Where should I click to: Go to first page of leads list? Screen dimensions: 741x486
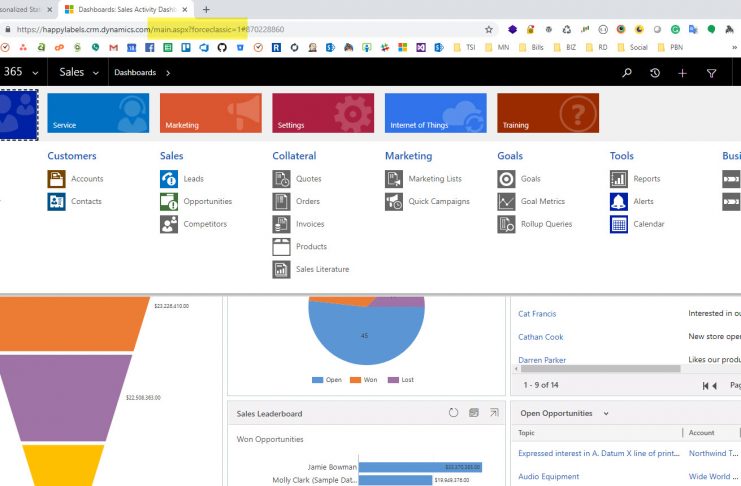click(705, 386)
